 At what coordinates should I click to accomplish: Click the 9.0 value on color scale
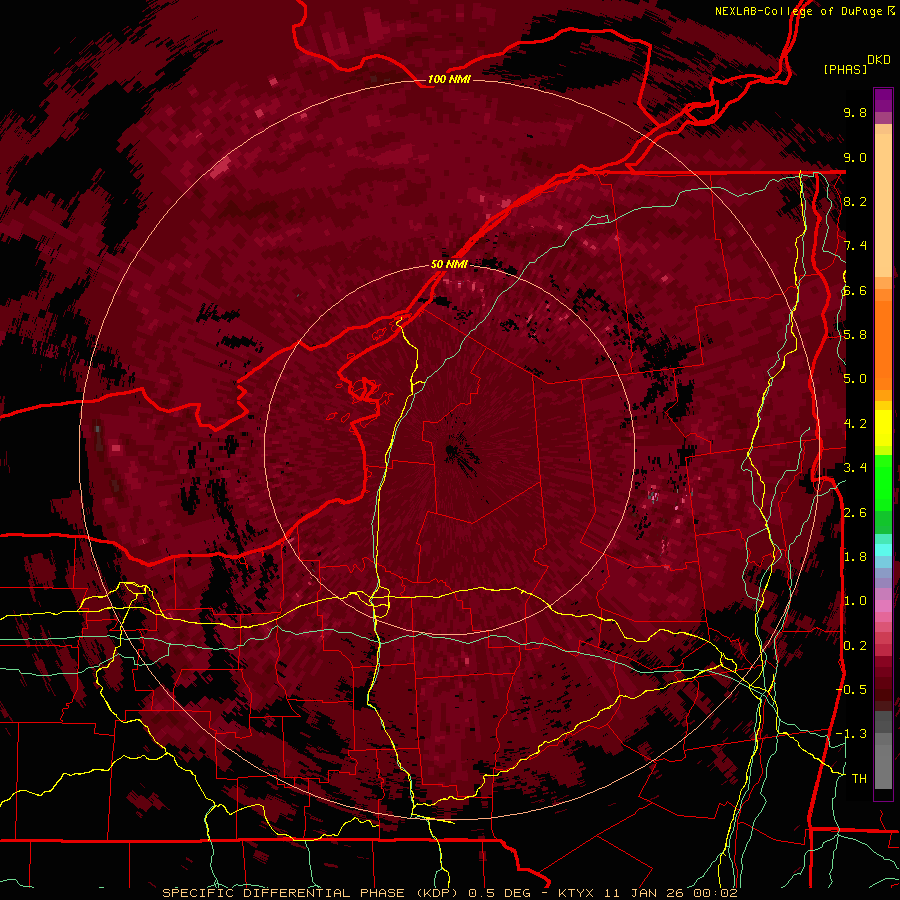(855, 157)
